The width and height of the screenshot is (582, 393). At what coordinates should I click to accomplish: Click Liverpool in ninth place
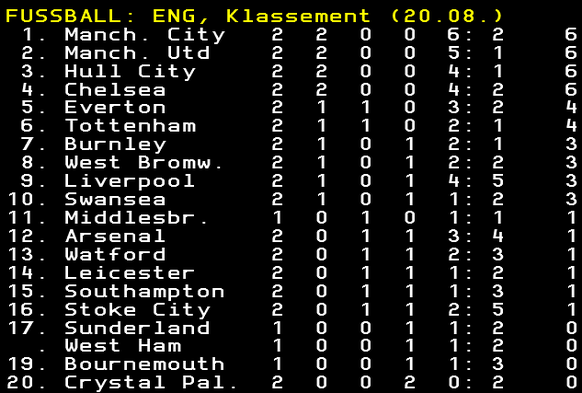point(130,181)
